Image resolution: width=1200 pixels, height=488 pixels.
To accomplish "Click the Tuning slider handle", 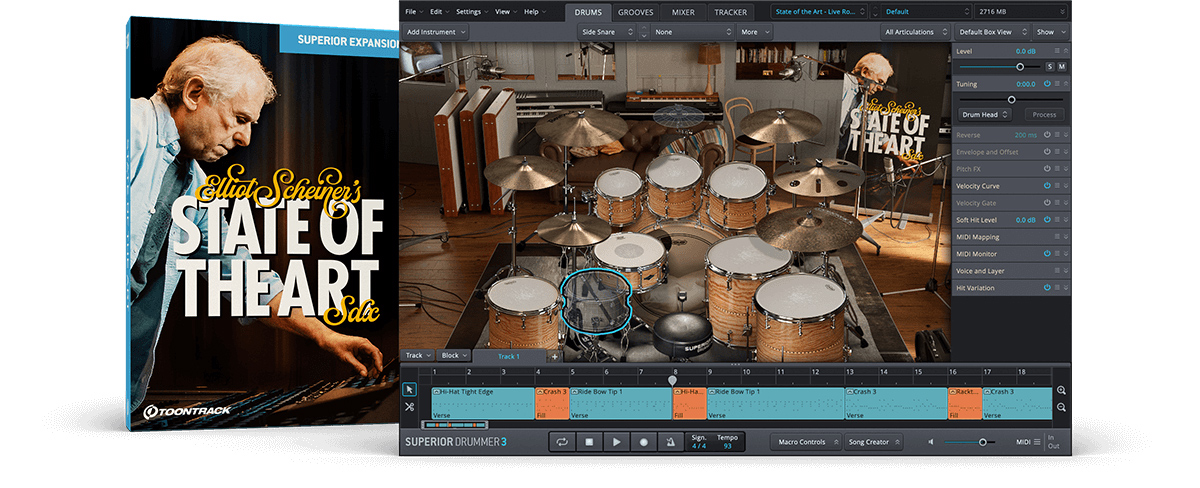I will click(x=1012, y=99).
